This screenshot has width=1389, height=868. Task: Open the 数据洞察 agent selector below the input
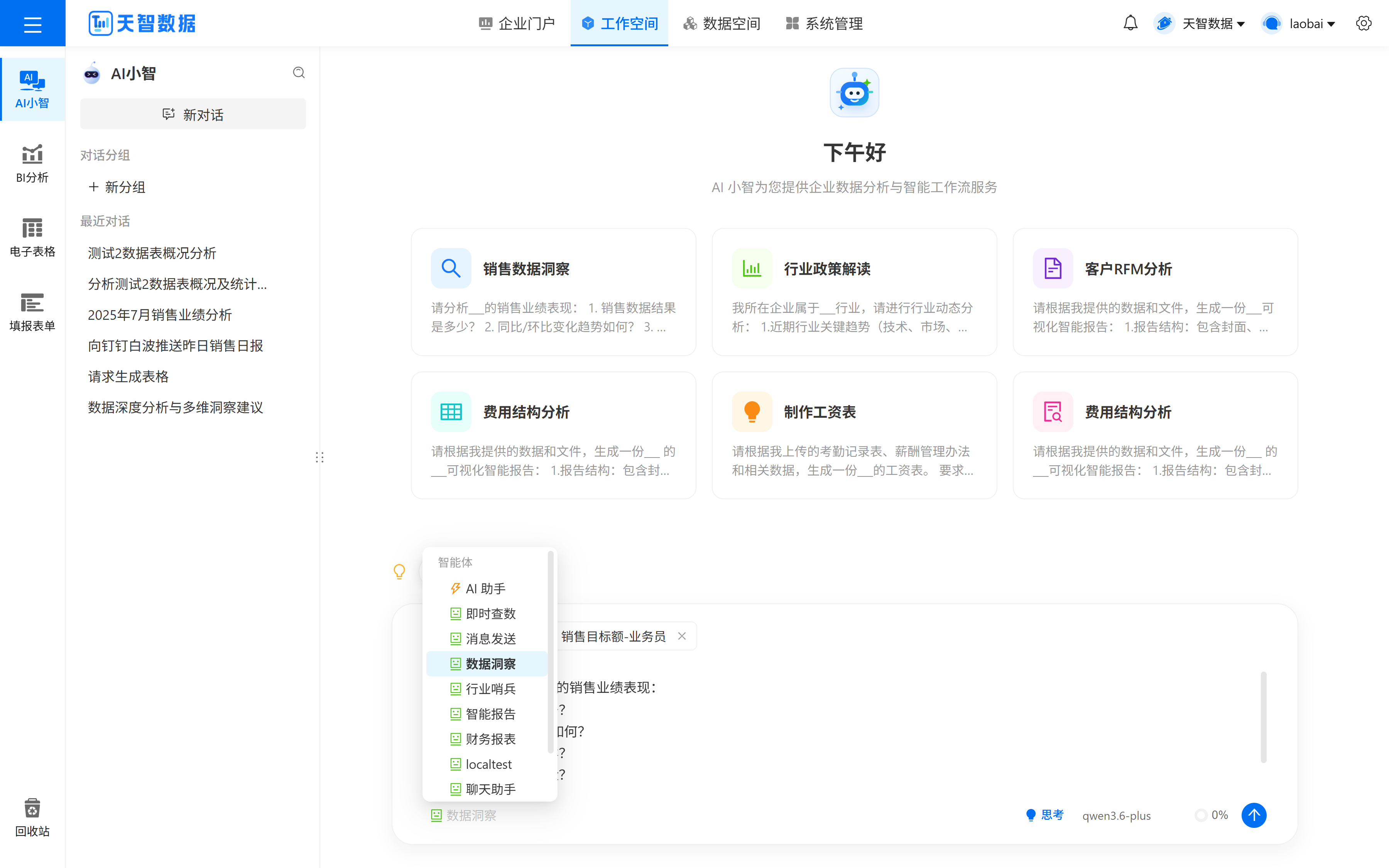[464, 815]
